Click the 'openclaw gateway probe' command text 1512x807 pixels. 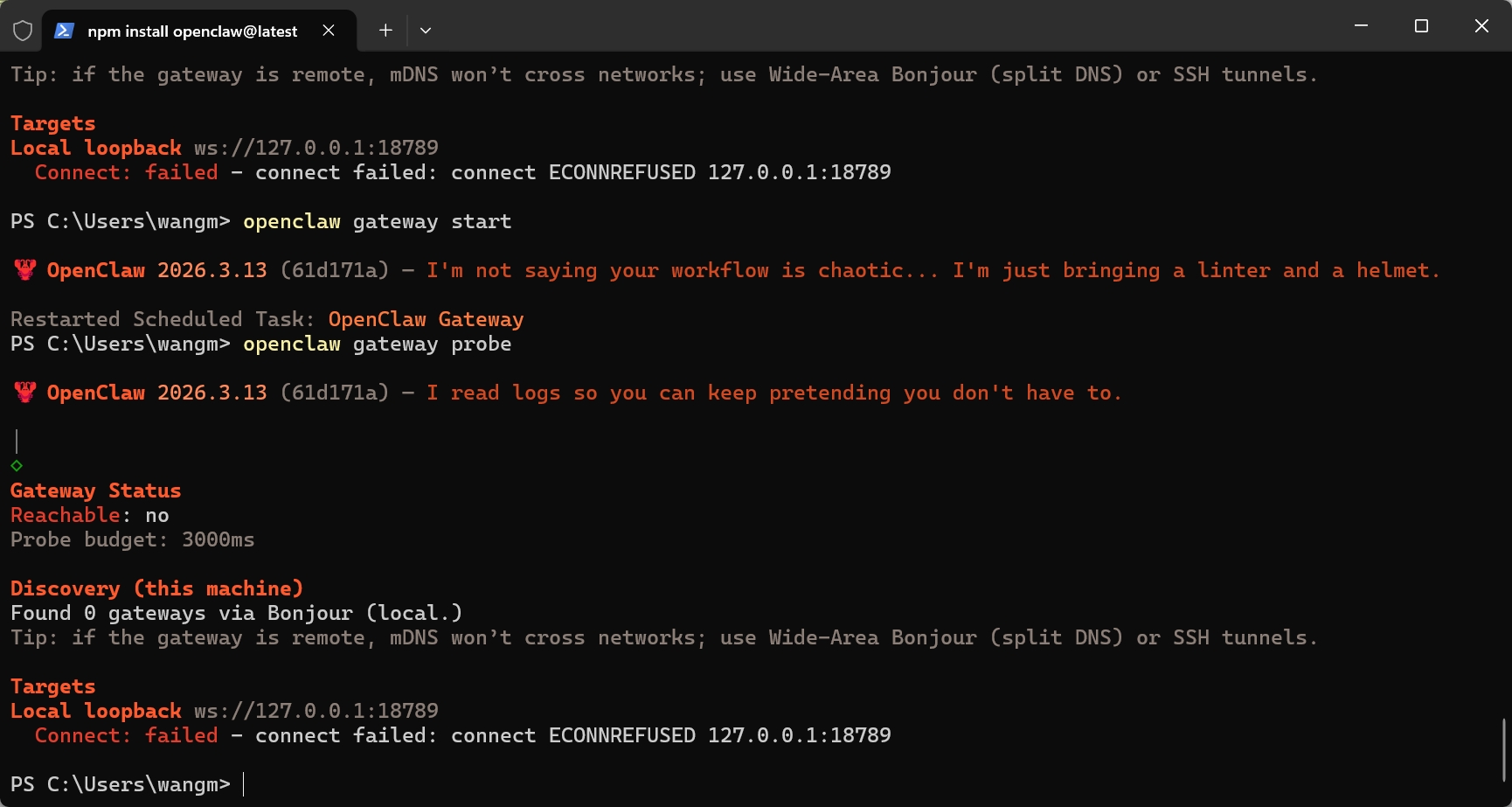377,344
